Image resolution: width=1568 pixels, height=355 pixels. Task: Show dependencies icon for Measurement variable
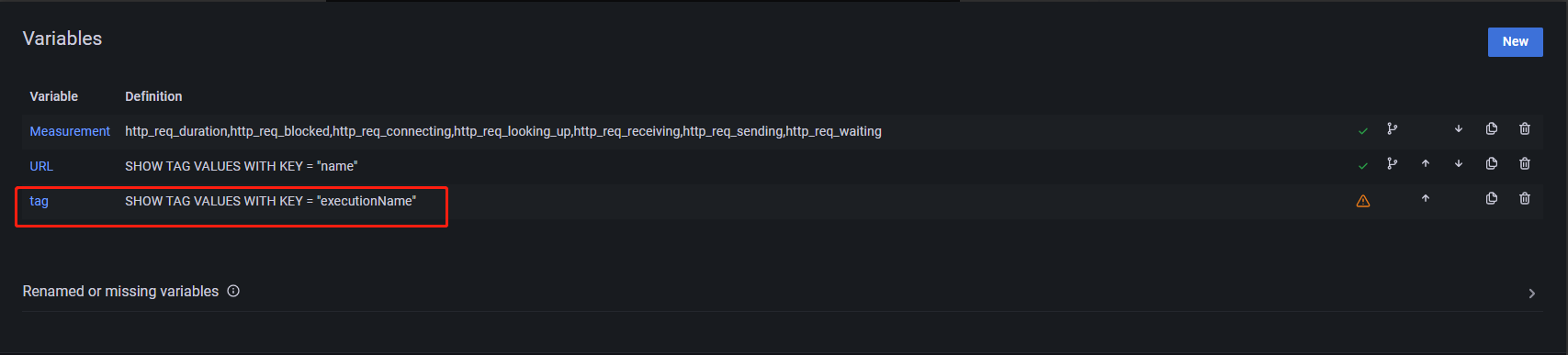1393,129
